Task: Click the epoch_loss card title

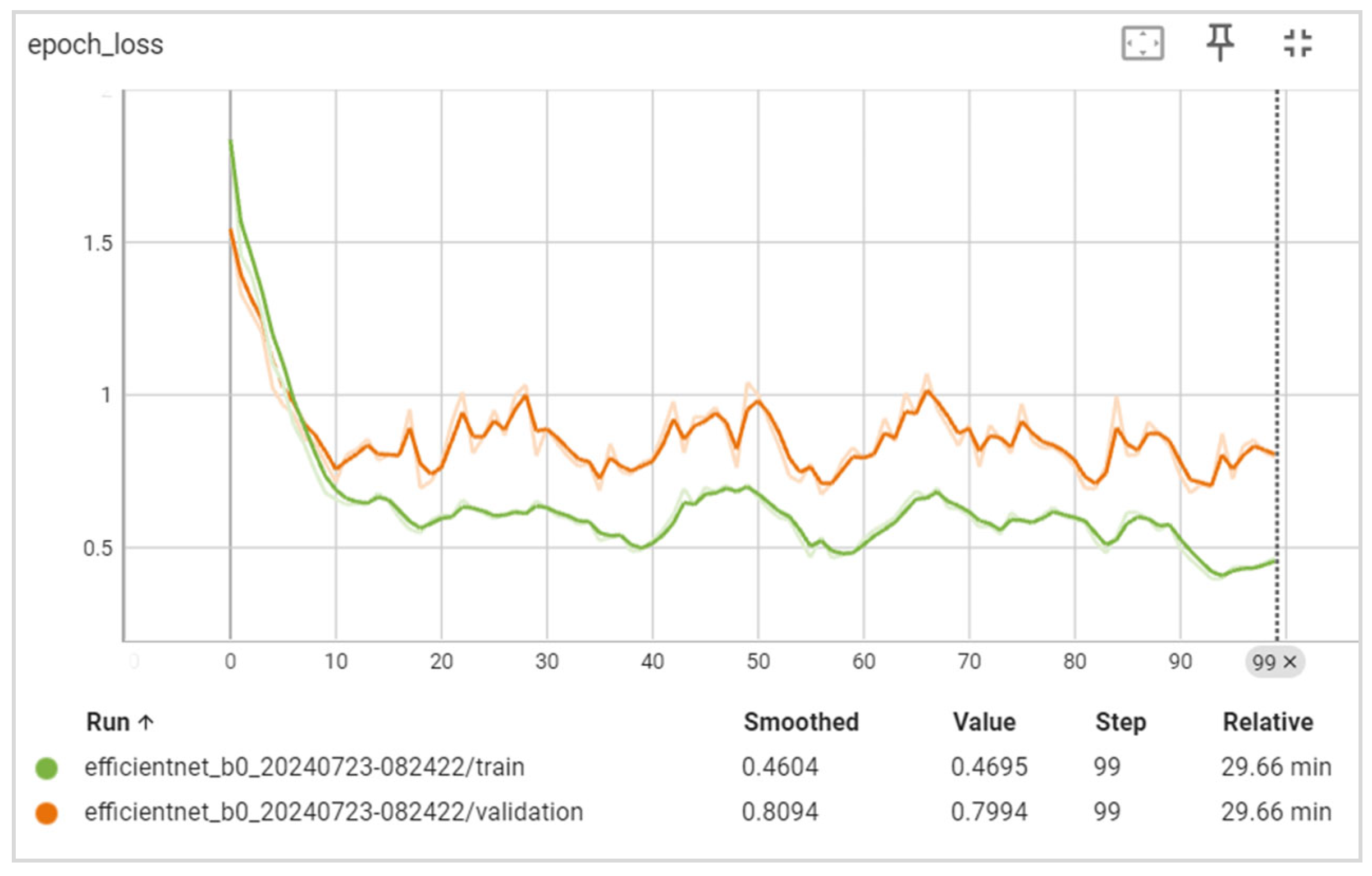Action: (x=95, y=44)
